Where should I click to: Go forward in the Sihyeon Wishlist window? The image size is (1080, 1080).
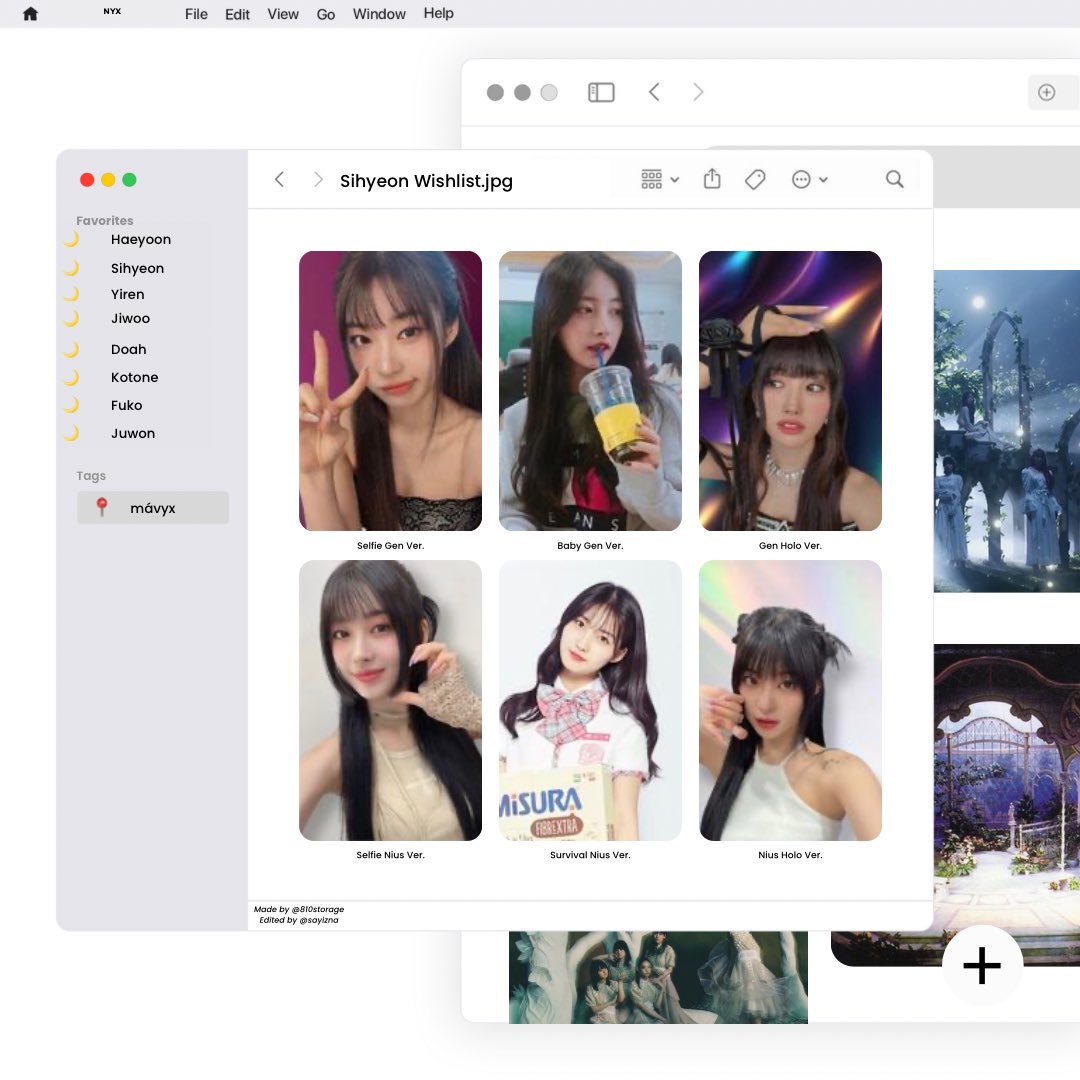pyautogui.click(x=318, y=180)
